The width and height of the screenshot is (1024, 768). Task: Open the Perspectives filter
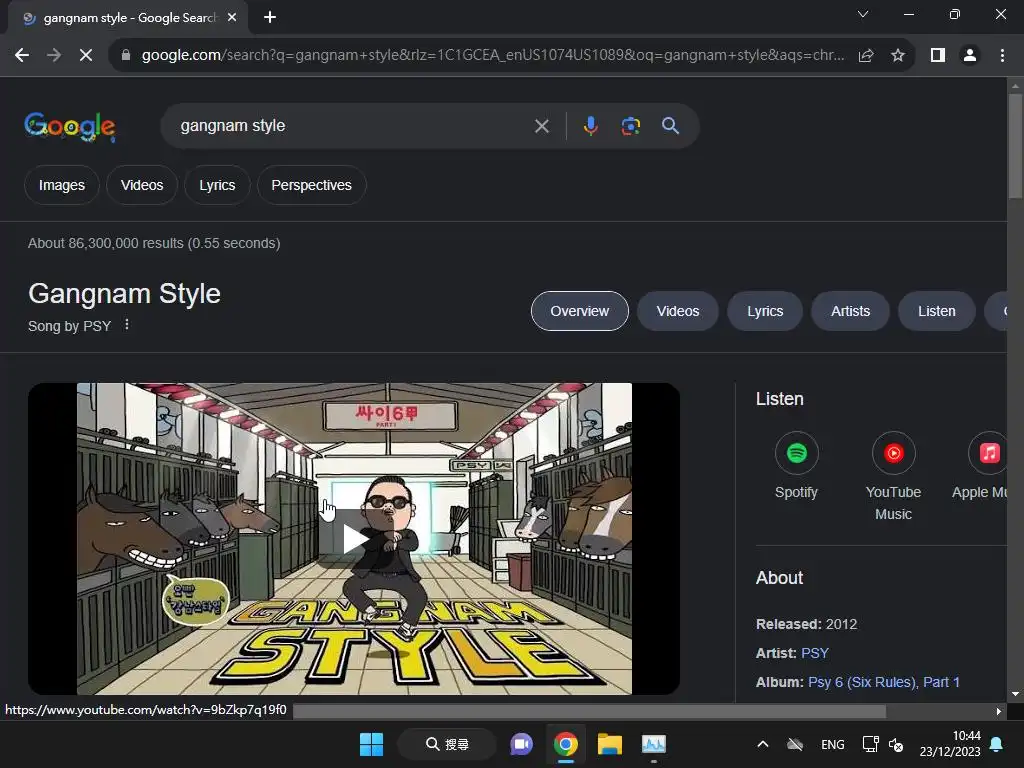pyautogui.click(x=312, y=185)
